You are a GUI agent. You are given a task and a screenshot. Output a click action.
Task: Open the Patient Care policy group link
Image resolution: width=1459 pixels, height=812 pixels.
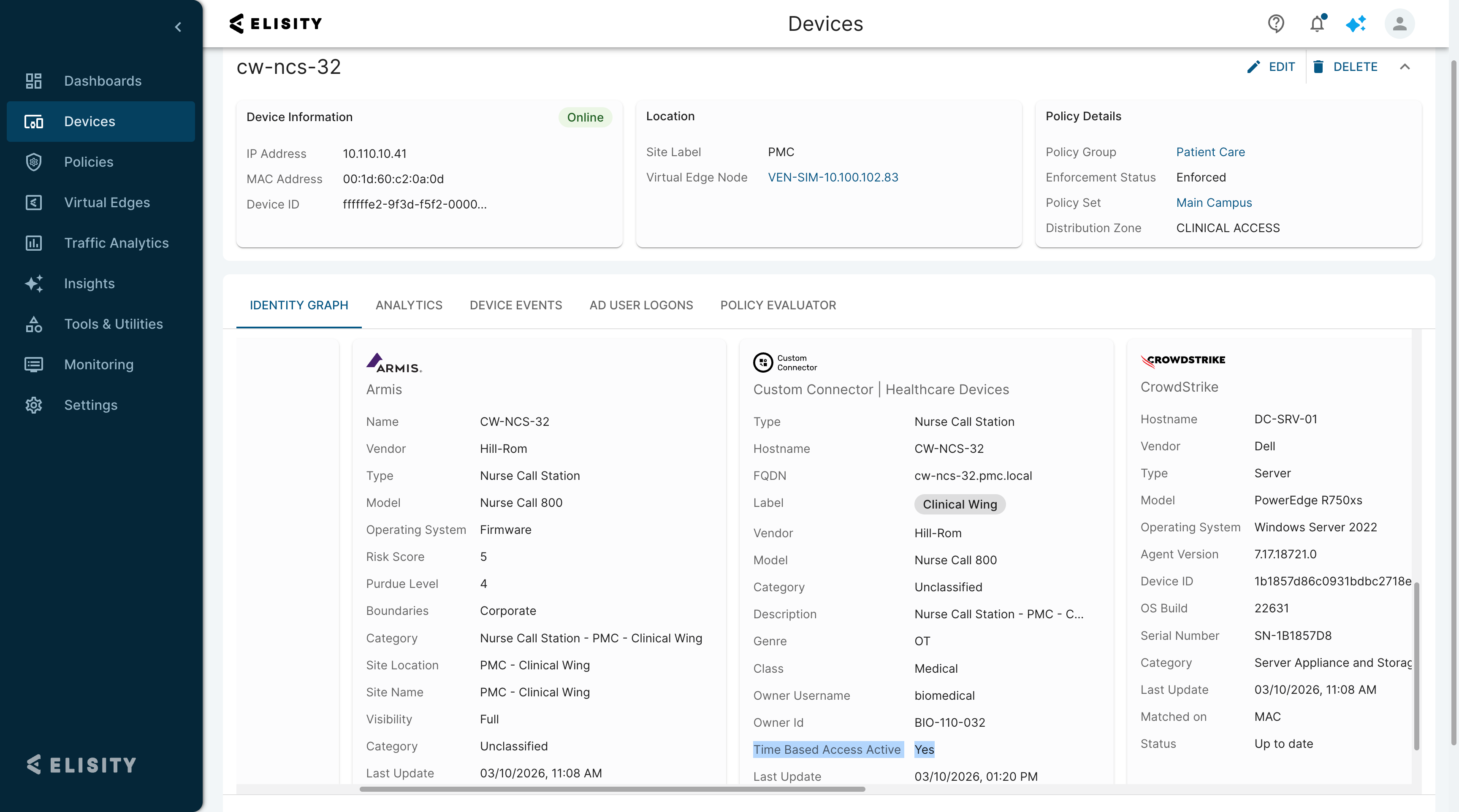pyautogui.click(x=1210, y=152)
